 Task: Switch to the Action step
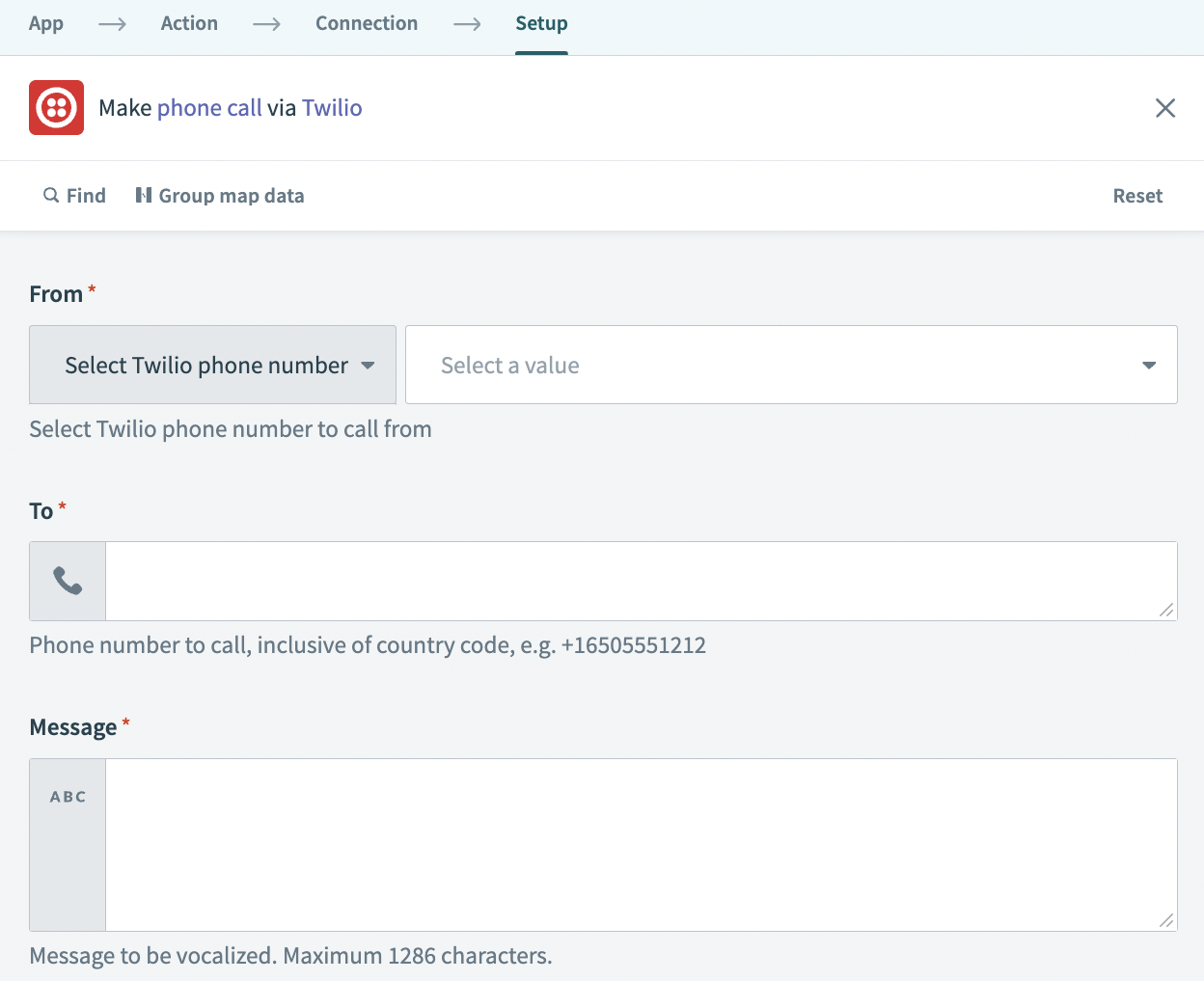[x=189, y=24]
